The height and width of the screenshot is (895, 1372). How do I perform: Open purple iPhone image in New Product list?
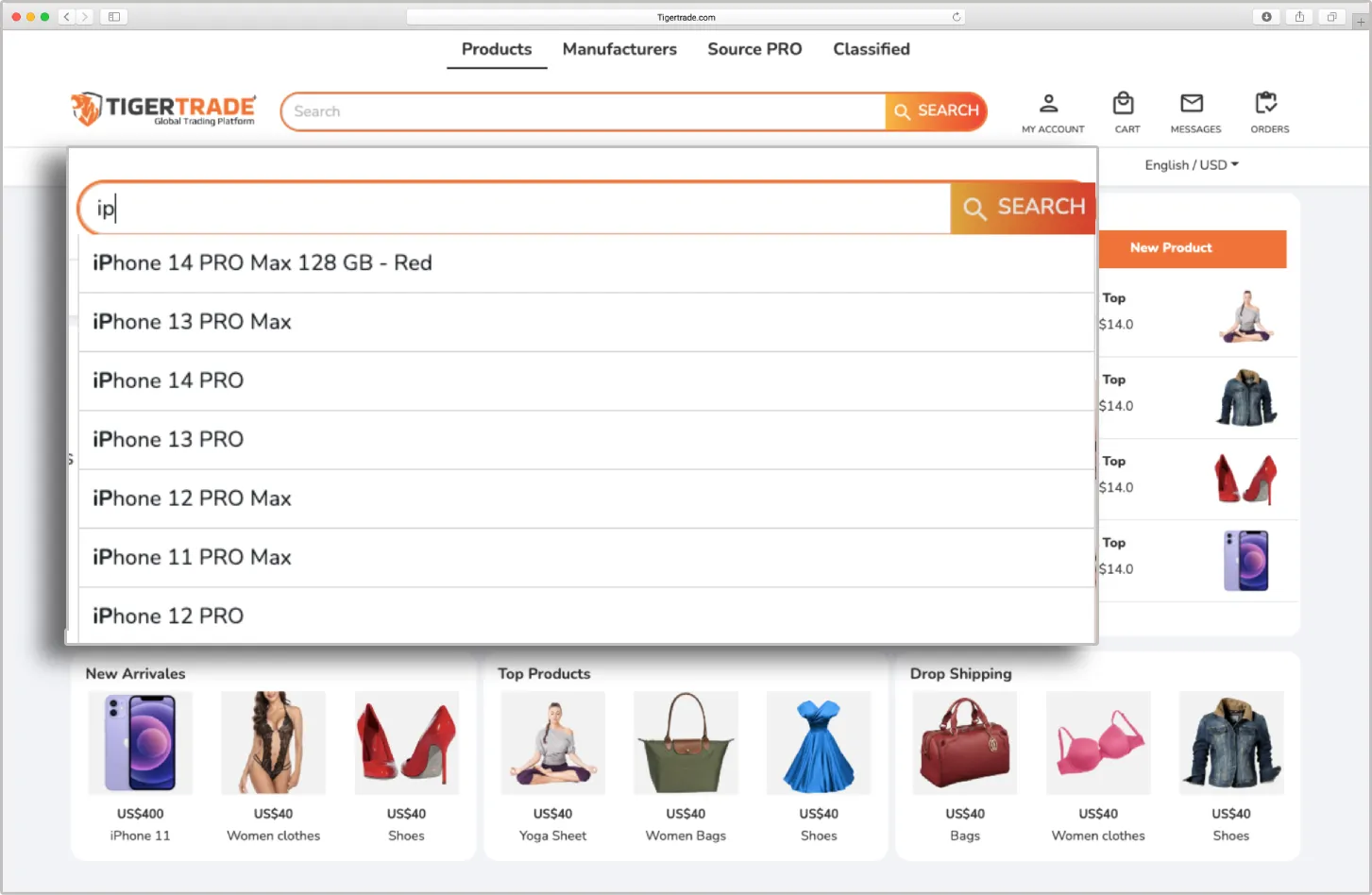point(1246,561)
